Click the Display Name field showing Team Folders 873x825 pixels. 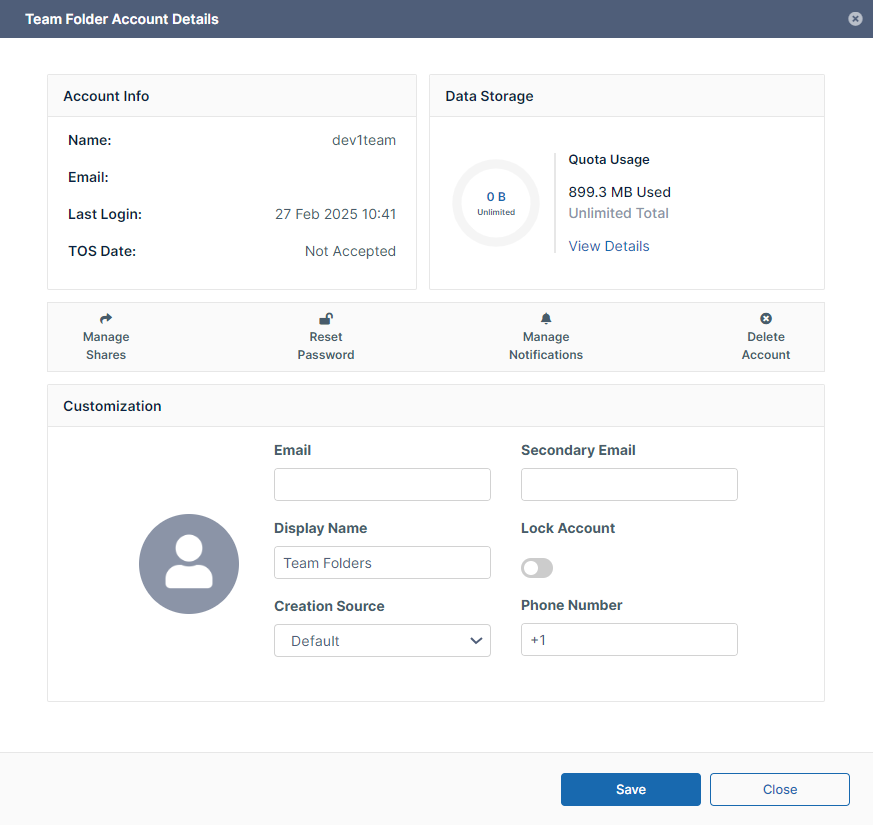[x=382, y=563]
